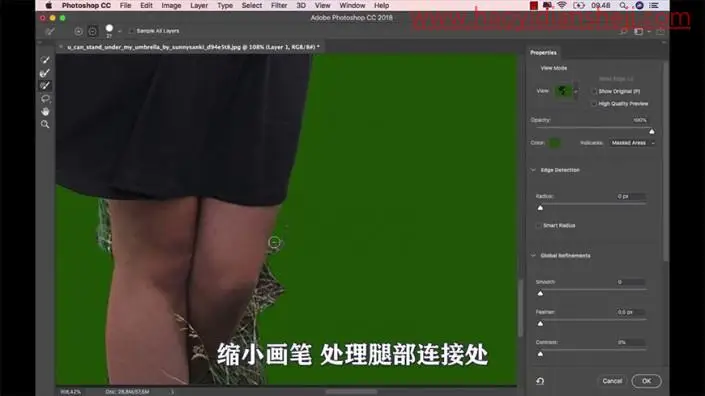Click the reset workspace arrow icon
The image size is (705, 396).
click(540, 381)
